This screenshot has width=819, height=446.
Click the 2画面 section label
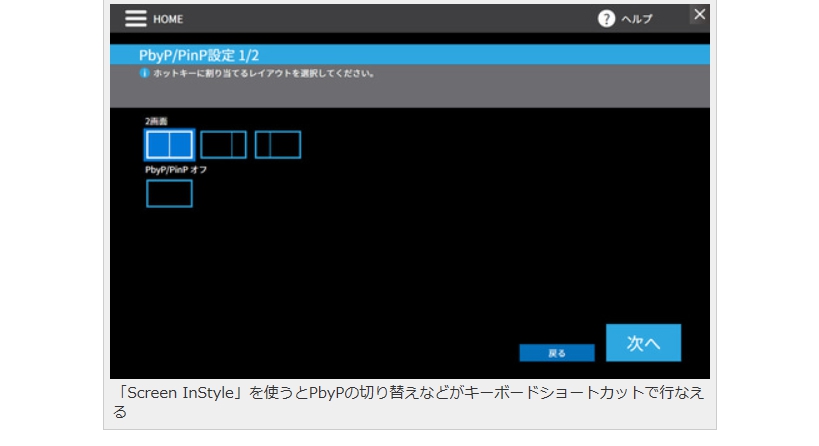[x=156, y=121]
